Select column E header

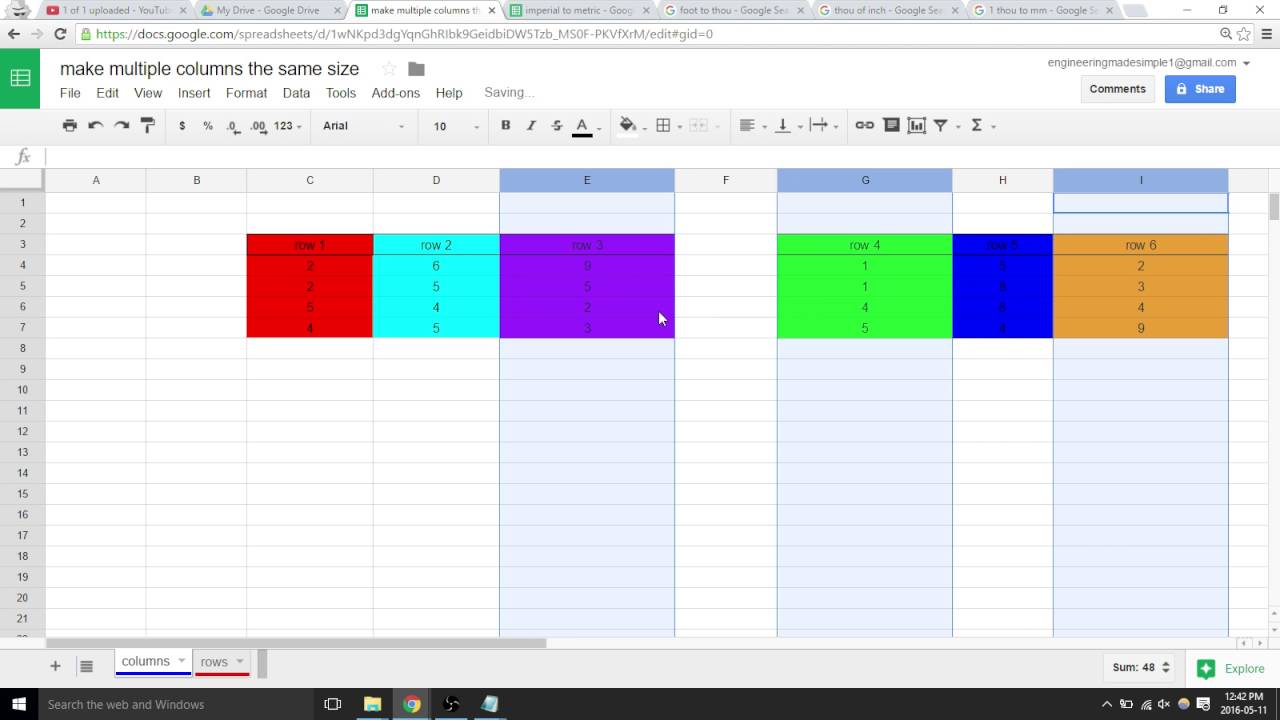(x=587, y=180)
